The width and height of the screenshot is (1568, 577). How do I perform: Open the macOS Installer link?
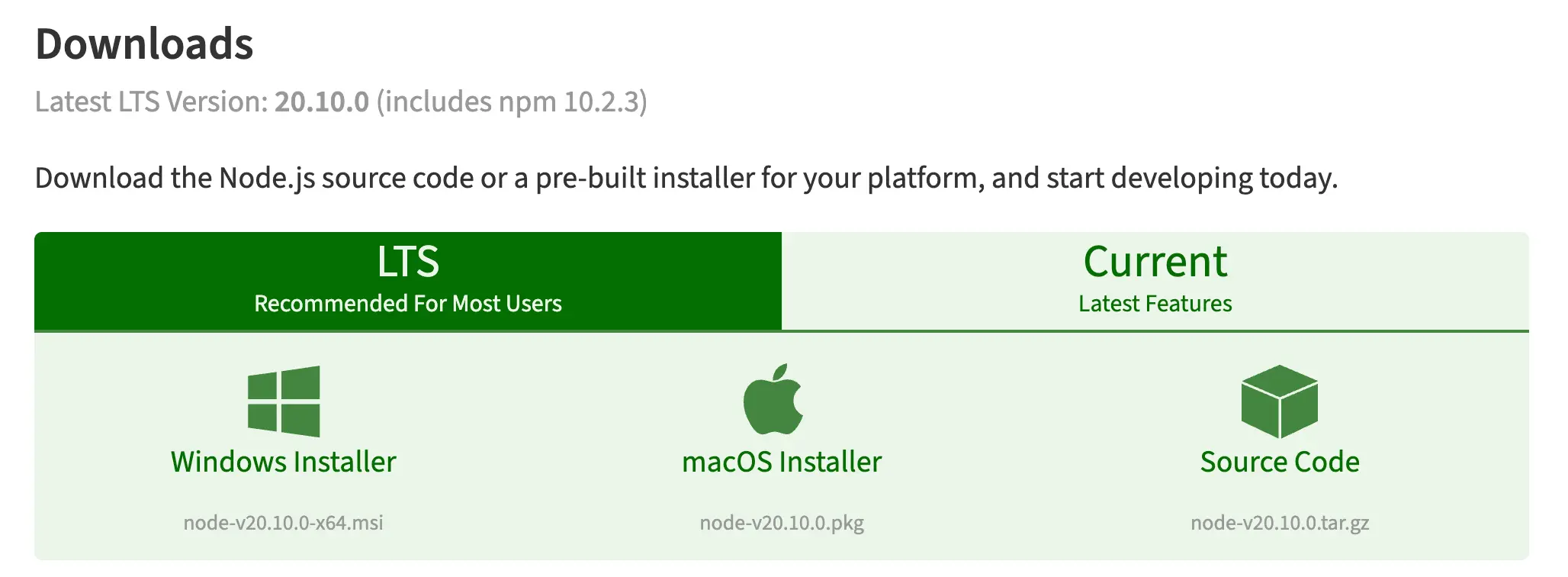tap(782, 462)
